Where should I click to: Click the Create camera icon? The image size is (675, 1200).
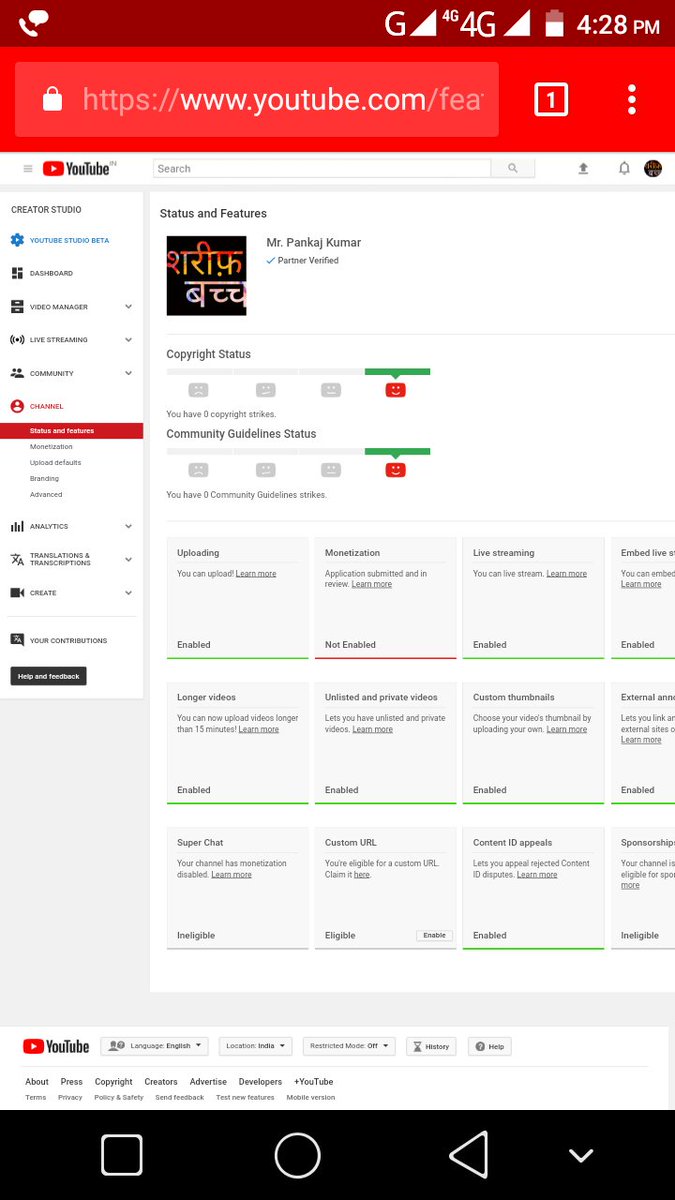tap(17, 593)
